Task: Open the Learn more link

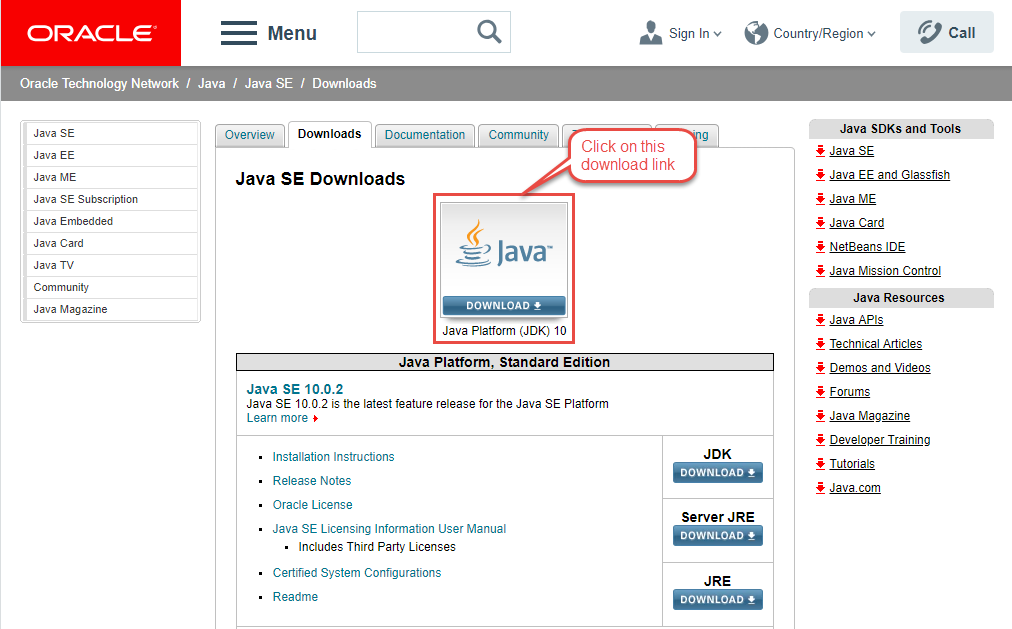Action: pos(277,417)
